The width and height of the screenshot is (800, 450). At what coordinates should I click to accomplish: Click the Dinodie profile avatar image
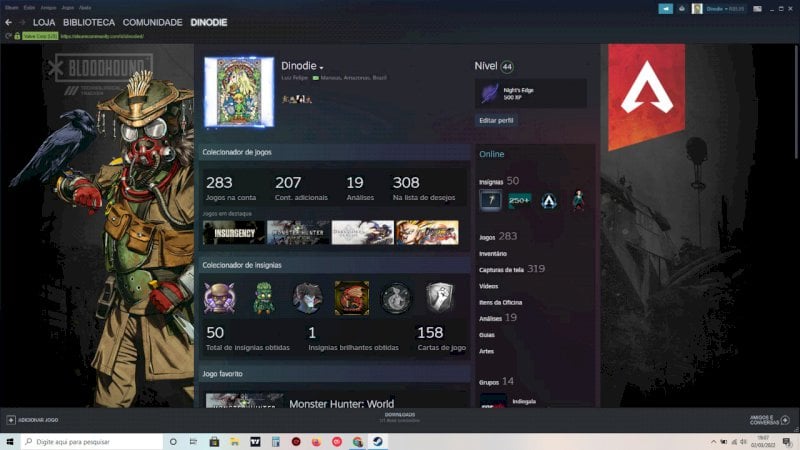point(239,92)
